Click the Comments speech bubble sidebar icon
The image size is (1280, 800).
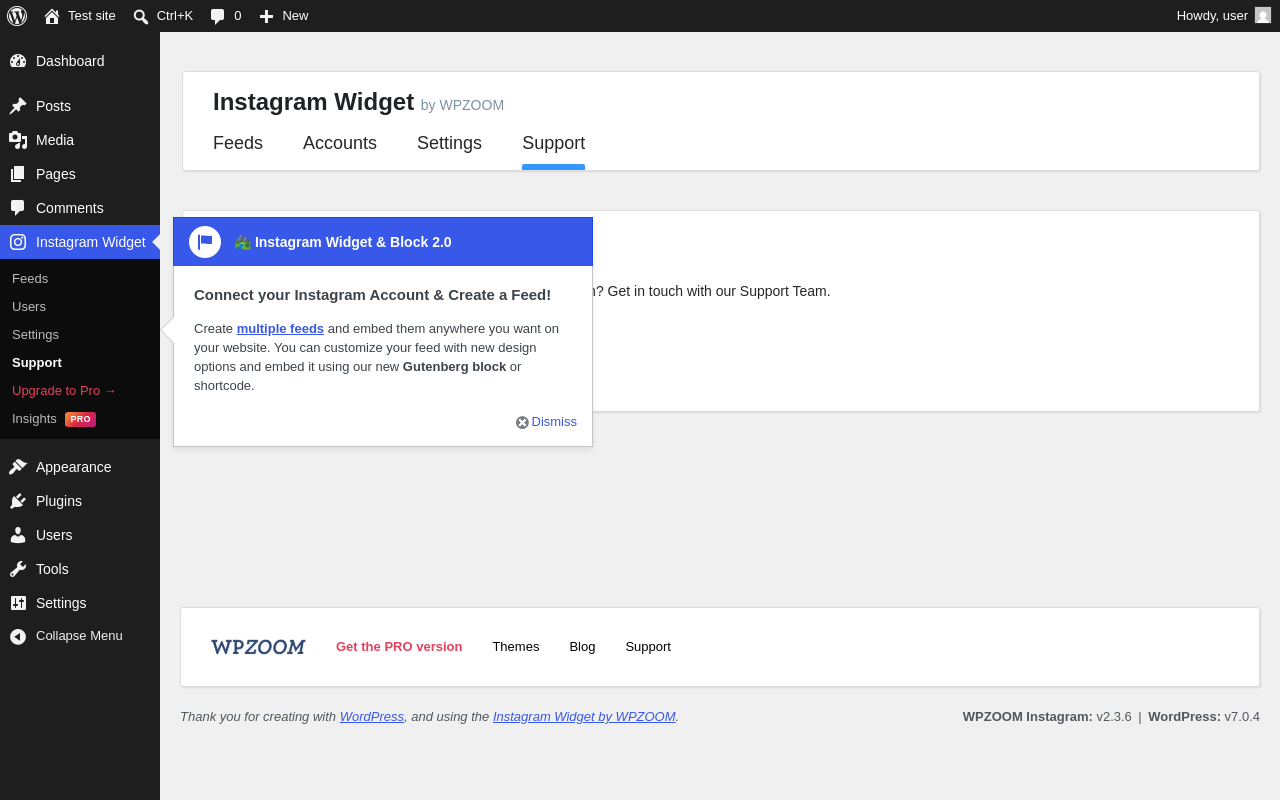point(18,208)
